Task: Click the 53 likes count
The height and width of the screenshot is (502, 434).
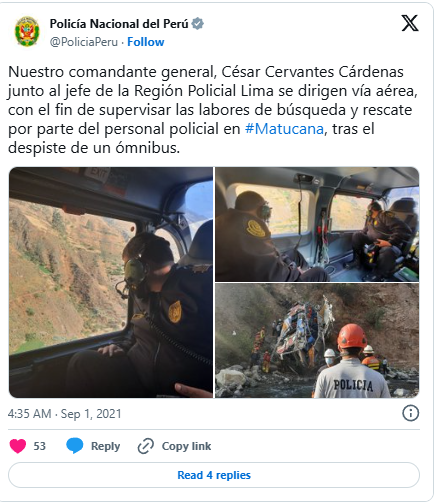Action: pyautogui.click(x=39, y=446)
